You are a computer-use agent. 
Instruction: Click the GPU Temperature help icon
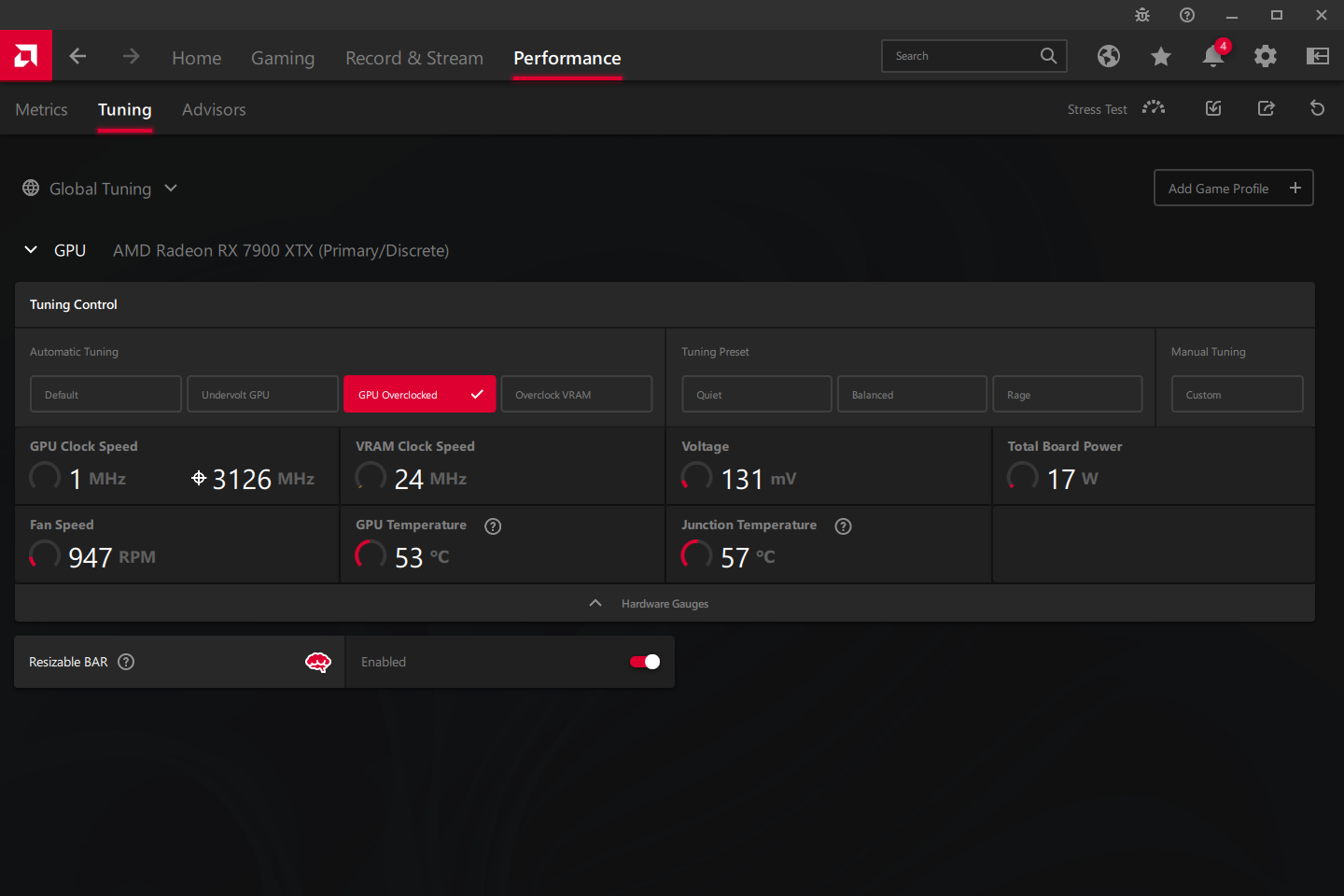click(x=493, y=526)
